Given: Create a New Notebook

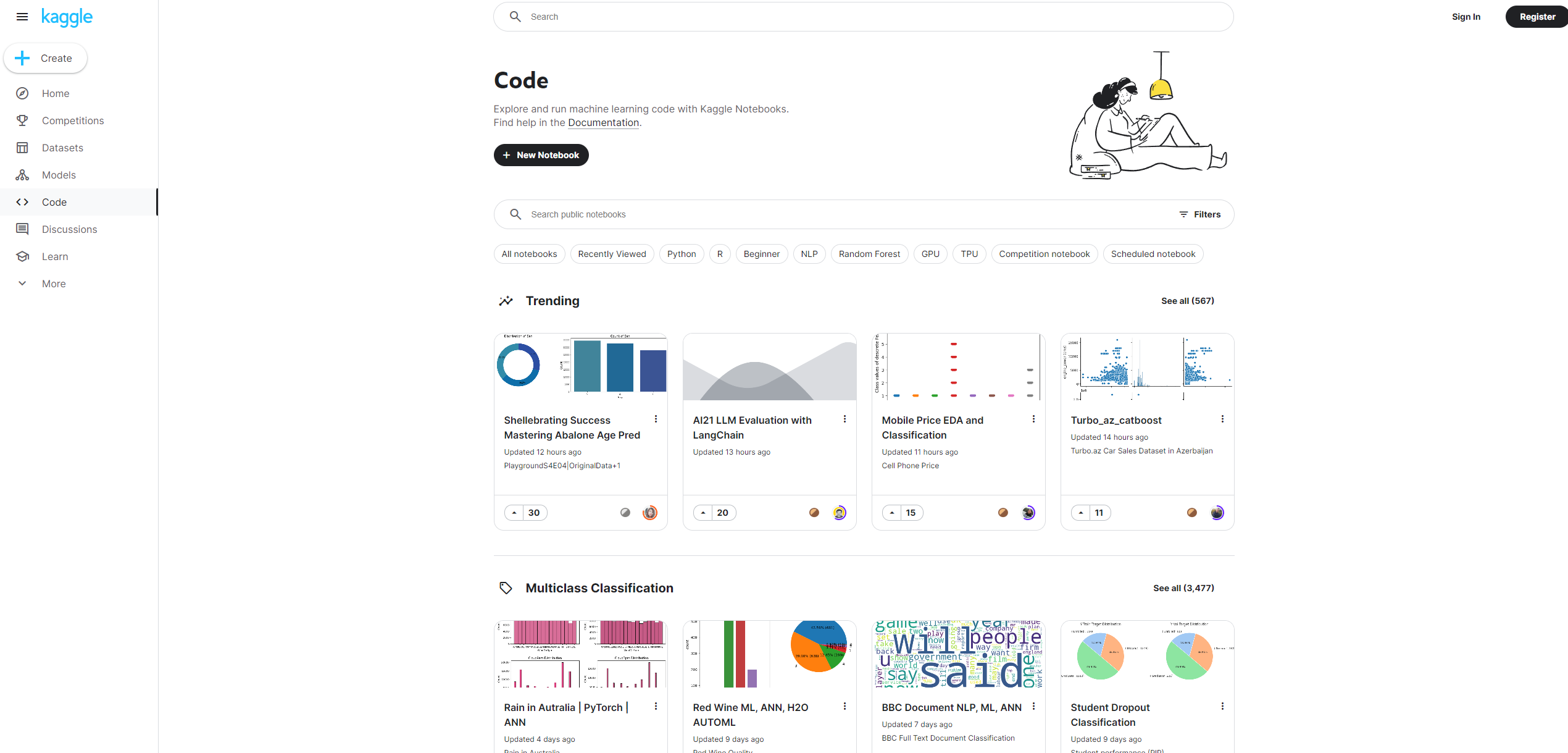Looking at the screenshot, I should click(541, 155).
